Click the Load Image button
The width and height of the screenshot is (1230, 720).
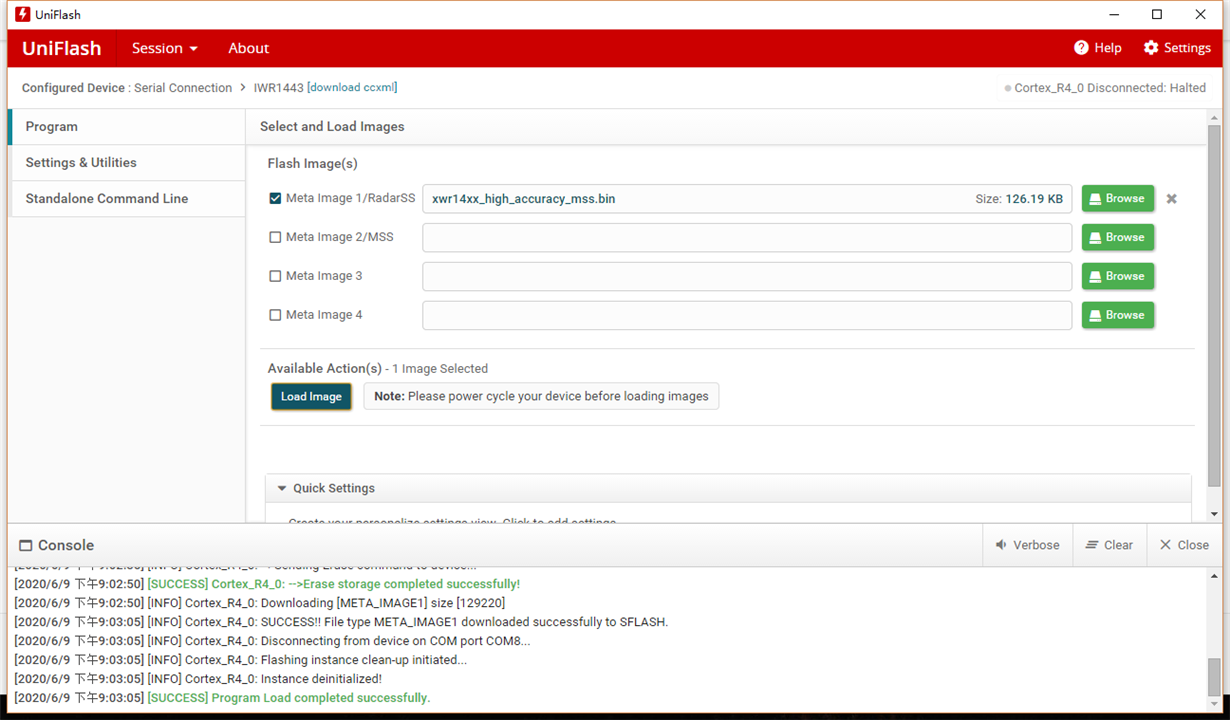pos(311,397)
